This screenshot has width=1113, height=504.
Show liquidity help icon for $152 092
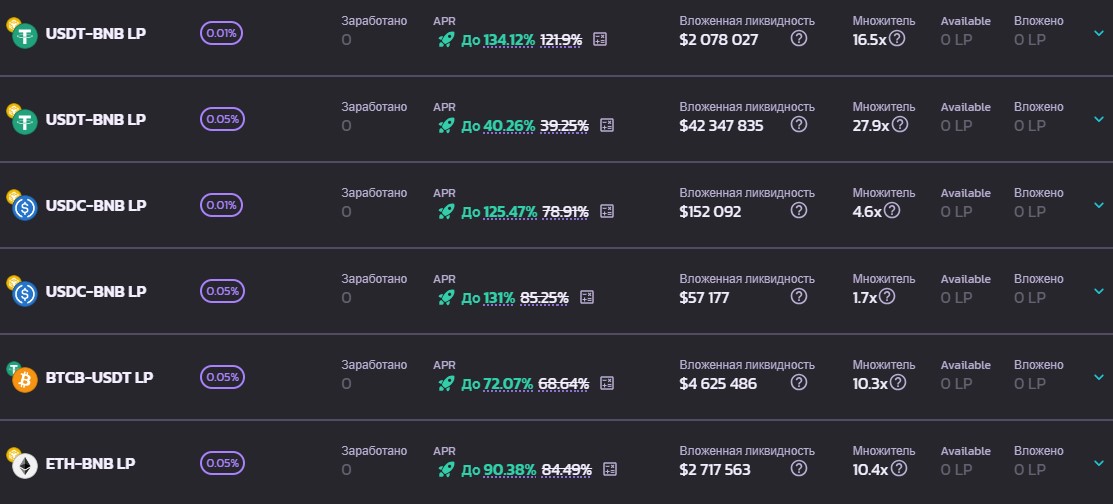point(799,211)
